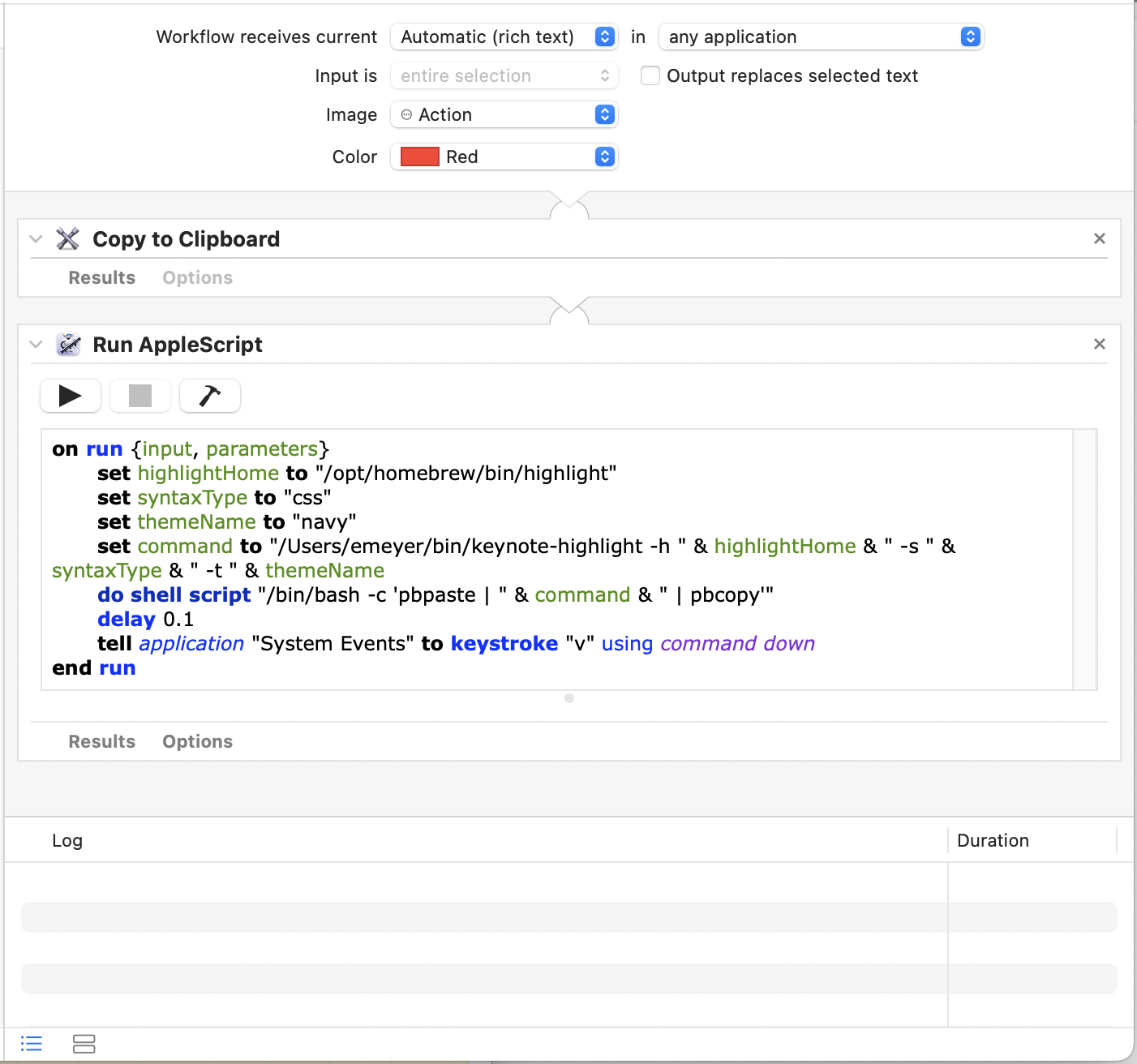Open the Image Action dropdown
Screen dimensions: 1137x1064
tap(504, 114)
